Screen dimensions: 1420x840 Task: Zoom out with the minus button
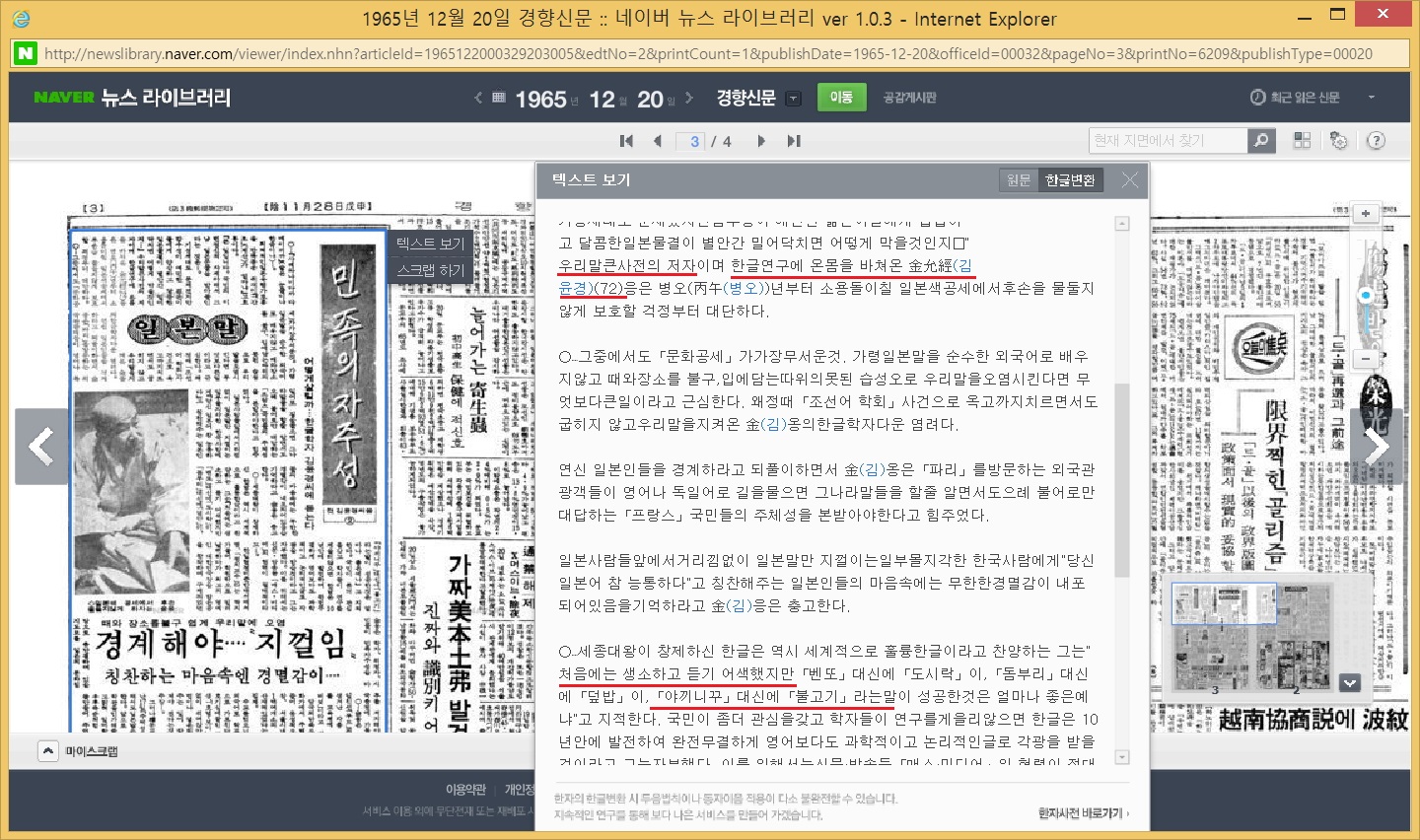point(1366,360)
